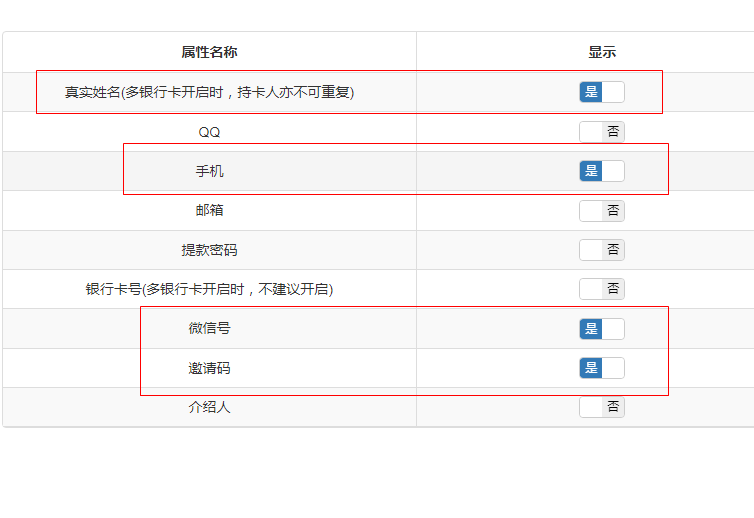The width and height of the screenshot is (754, 518).
Task: Select the QQ attribute name cell
Action: coord(209,132)
